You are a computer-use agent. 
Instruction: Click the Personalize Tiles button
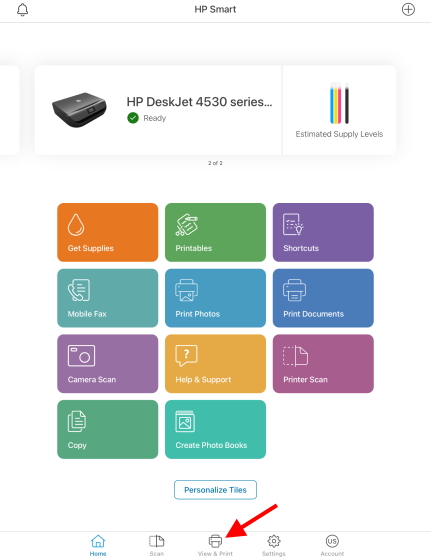215,490
